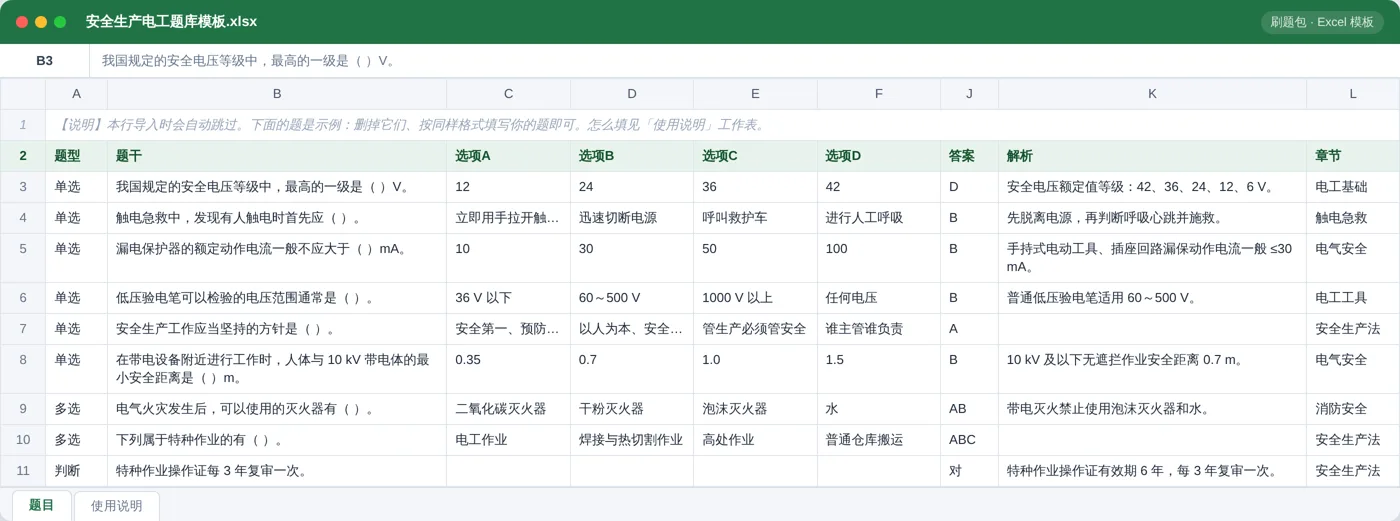Click the 选项A header cell
Image resolution: width=1400 pixels, height=521 pixels.
coord(508,156)
